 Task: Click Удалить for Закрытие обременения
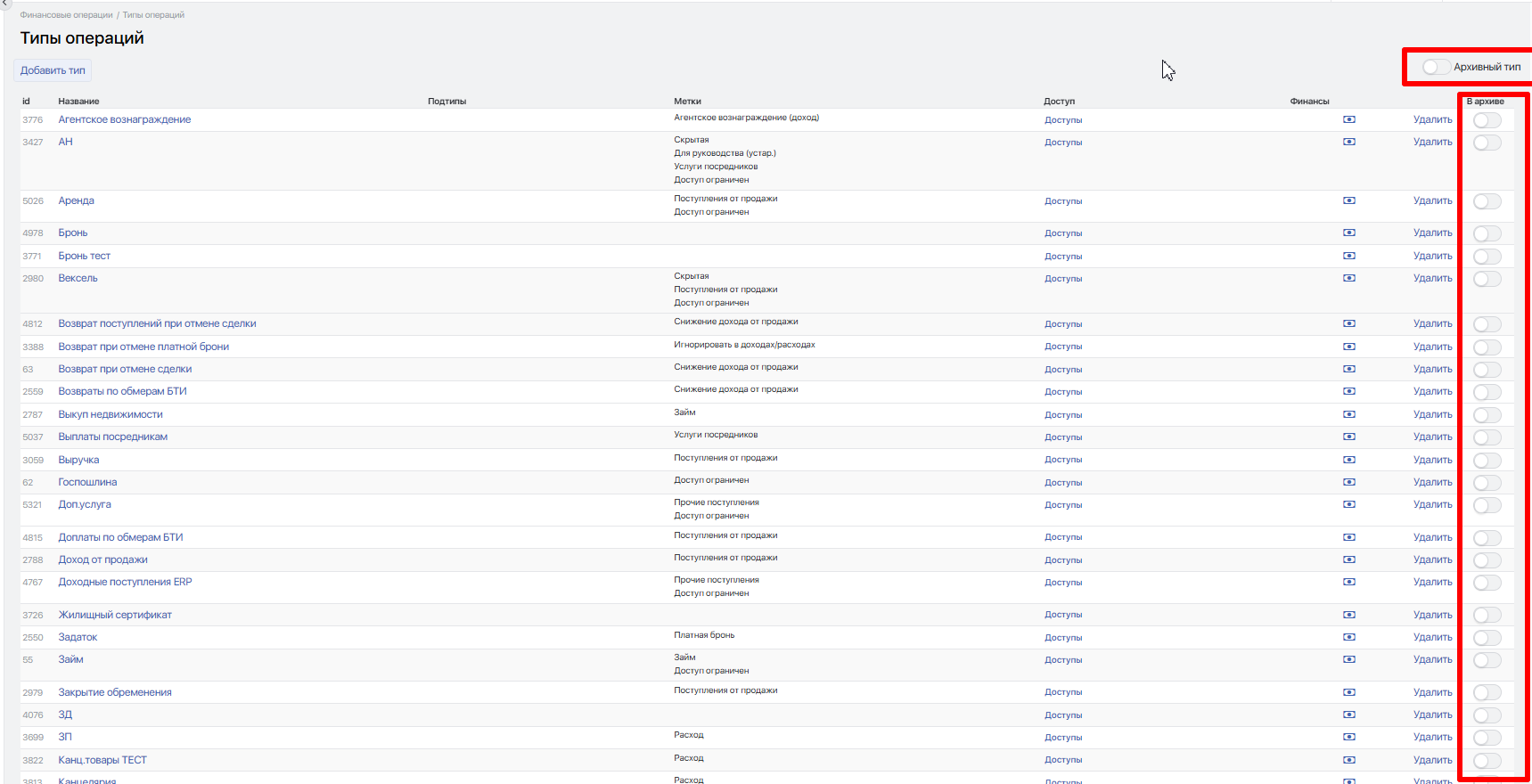(1432, 692)
